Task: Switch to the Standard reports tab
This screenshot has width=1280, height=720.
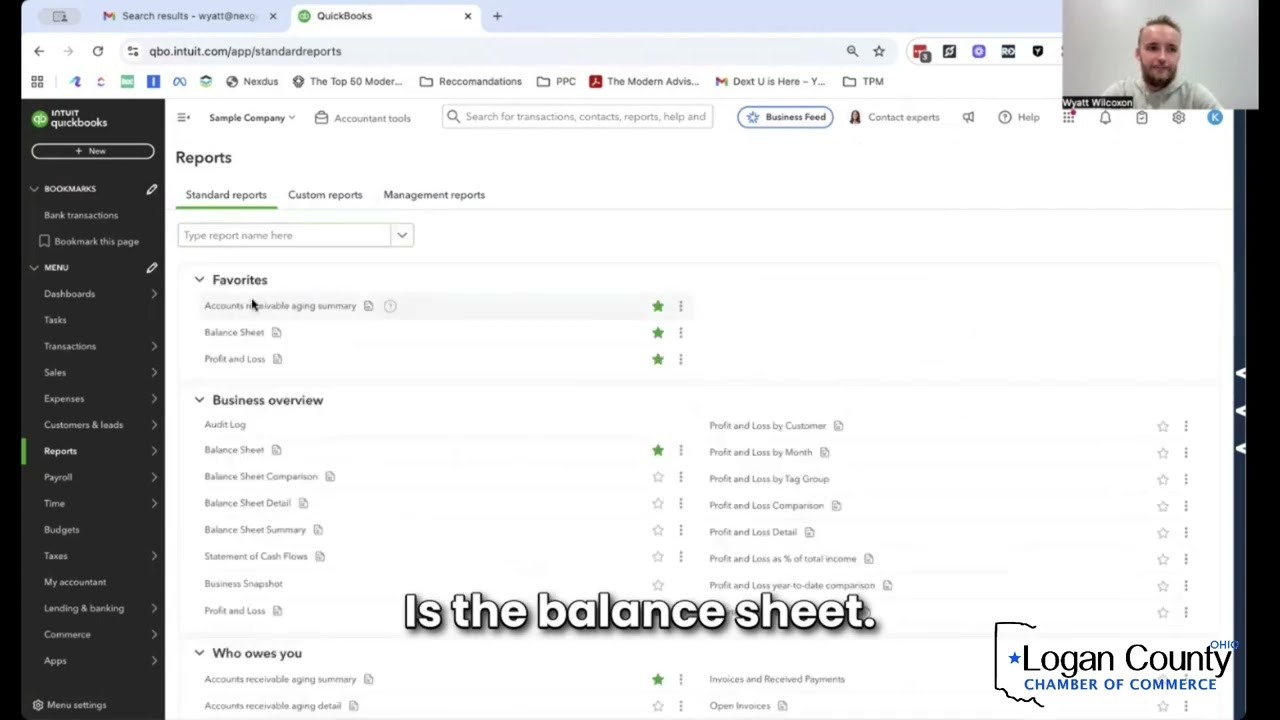Action: point(226,195)
